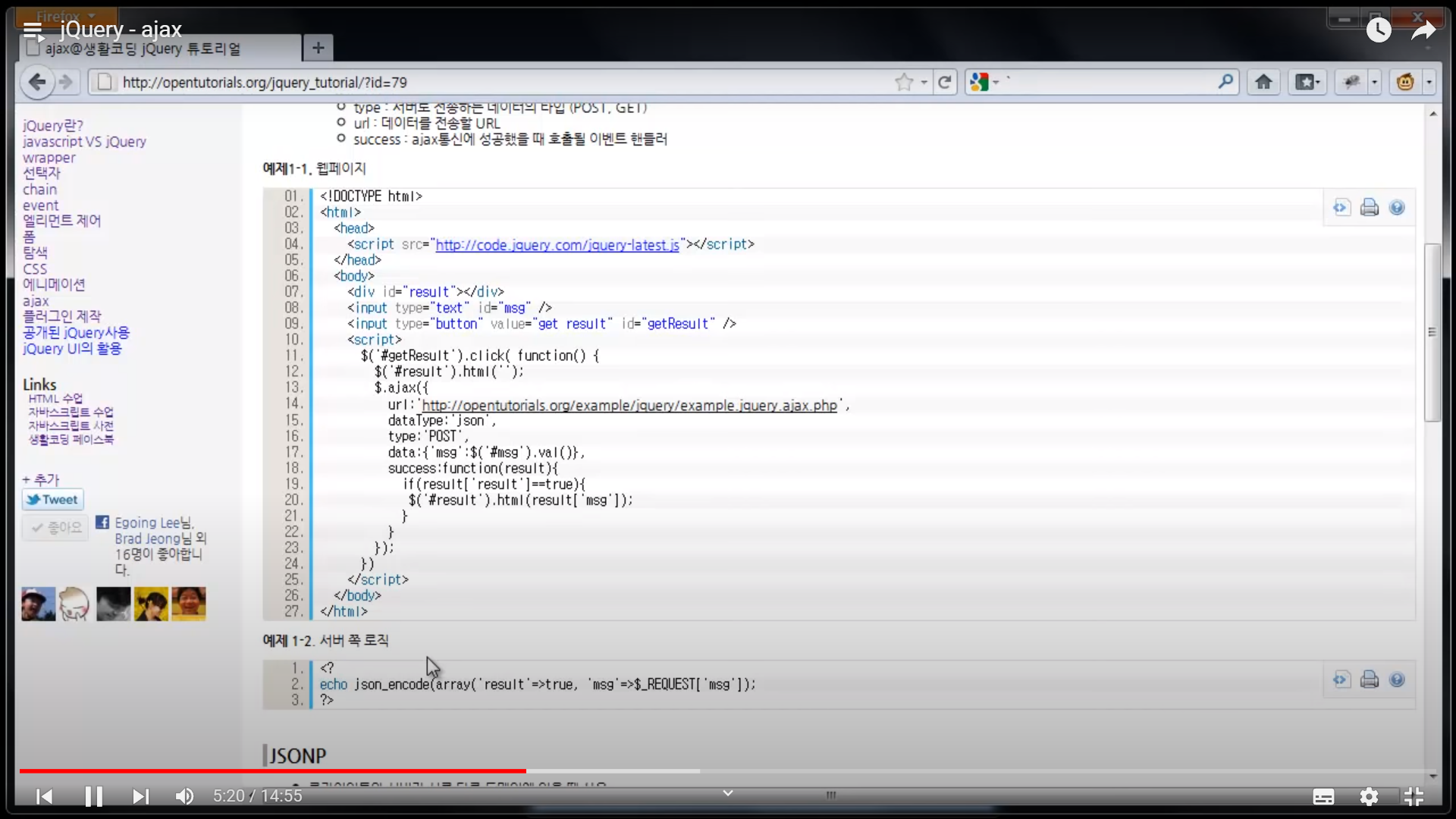Image resolution: width=1456 pixels, height=819 pixels.
Task: Open the chain tutorial link
Action: pos(39,190)
